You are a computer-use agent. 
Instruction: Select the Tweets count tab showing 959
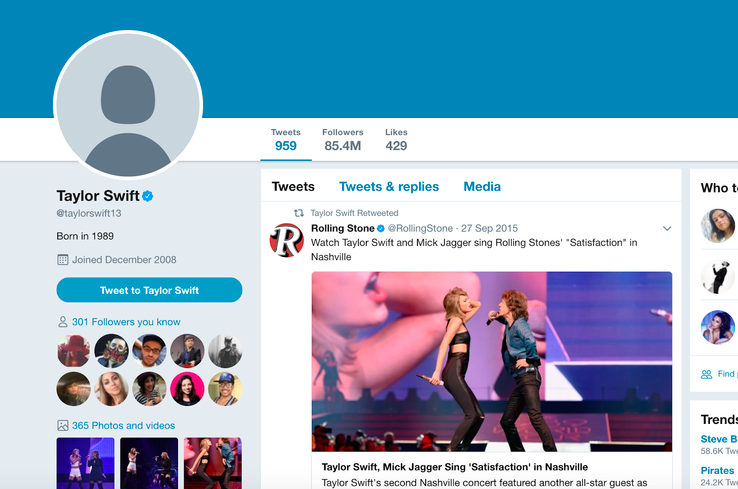pyautogui.click(x=286, y=140)
